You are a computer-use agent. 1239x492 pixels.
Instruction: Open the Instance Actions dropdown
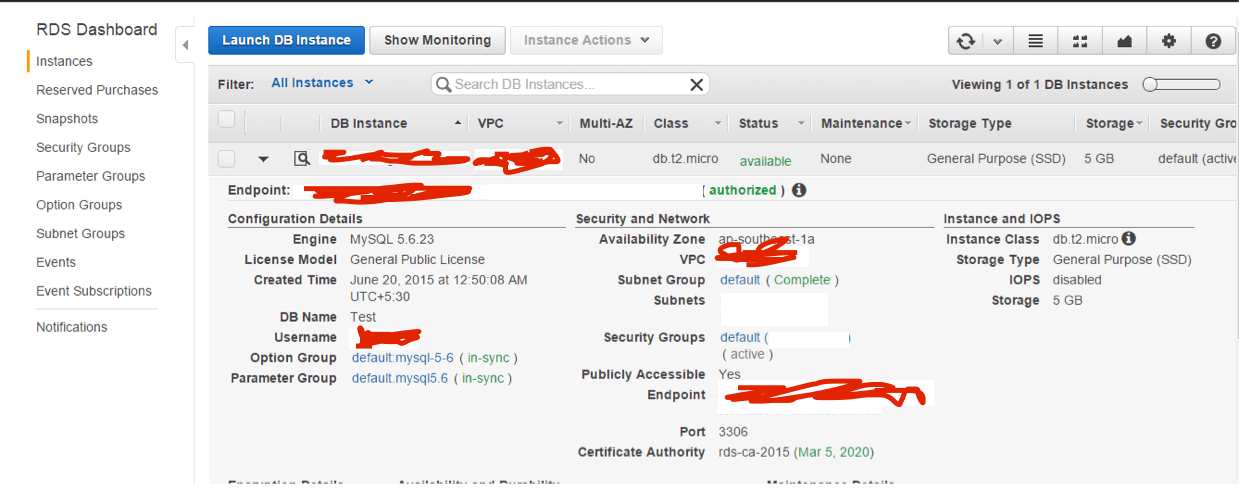586,40
